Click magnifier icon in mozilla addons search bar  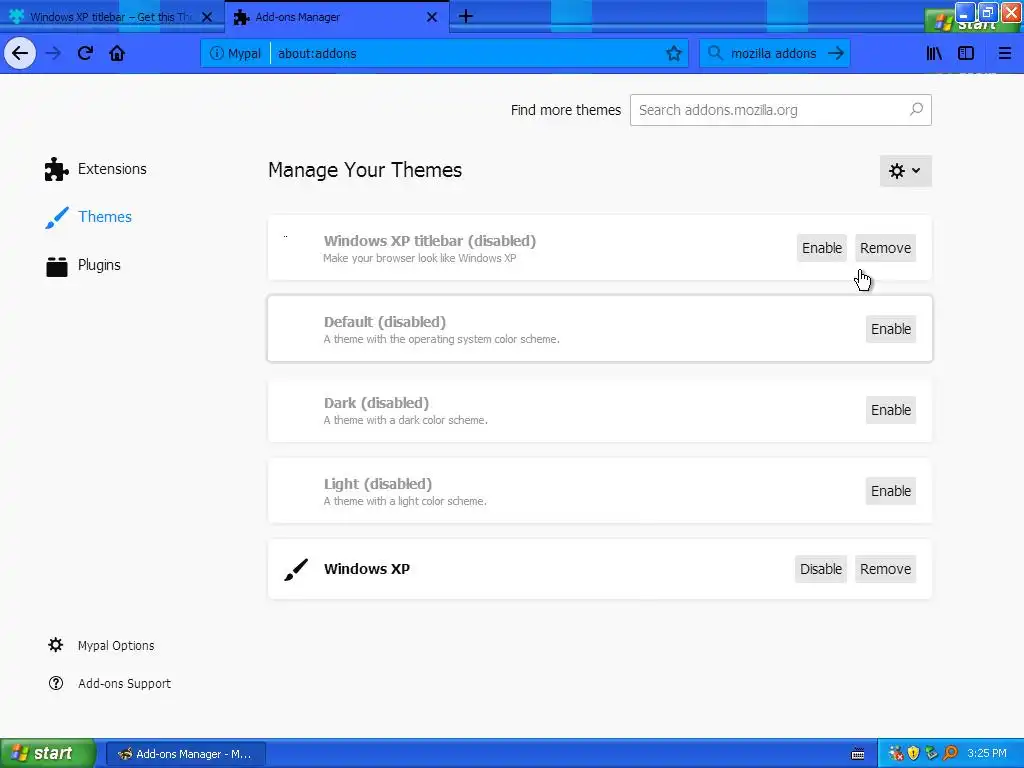(x=715, y=53)
